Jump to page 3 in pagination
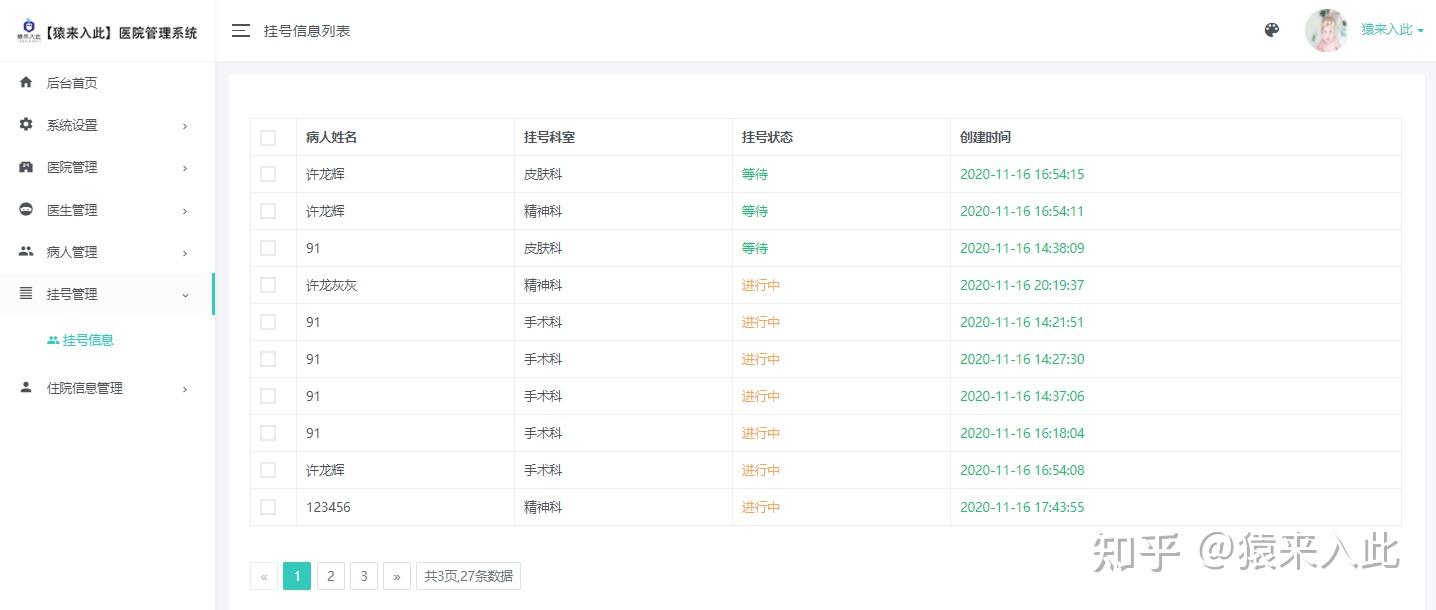 tap(364, 576)
